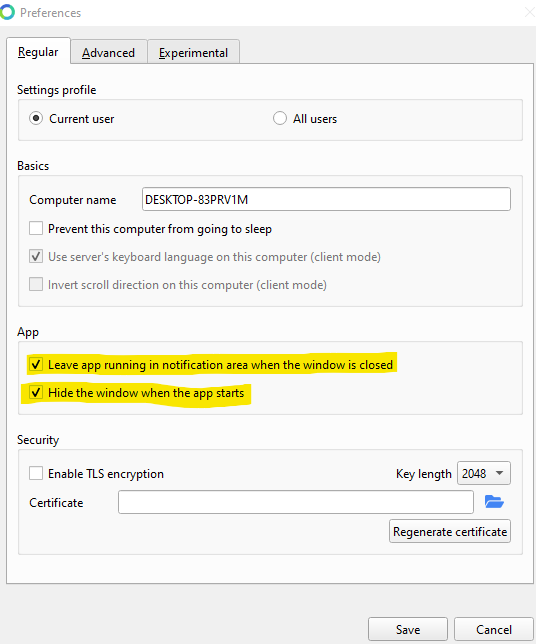Cancel the preferences dialog
Screen dimensions: 536x644
(494, 629)
